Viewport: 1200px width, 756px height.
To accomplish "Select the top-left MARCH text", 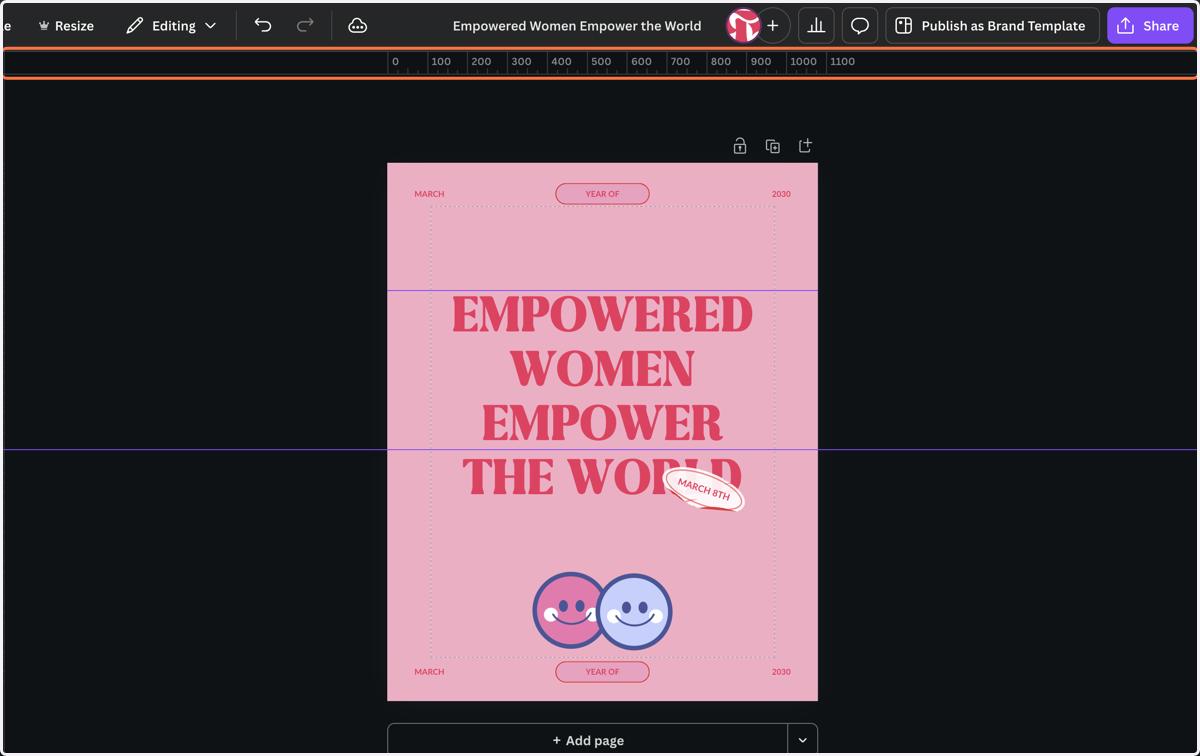I will (429, 194).
